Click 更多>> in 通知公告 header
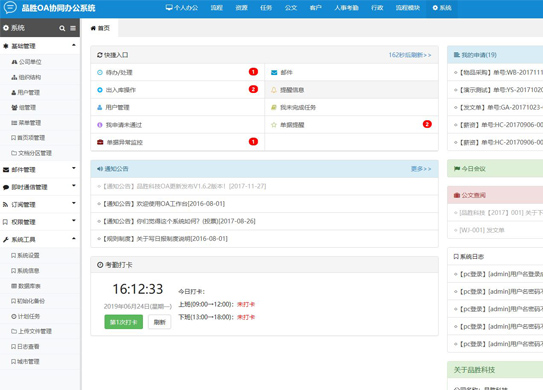Viewport: 543px width, 390px height. click(x=421, y=169)
